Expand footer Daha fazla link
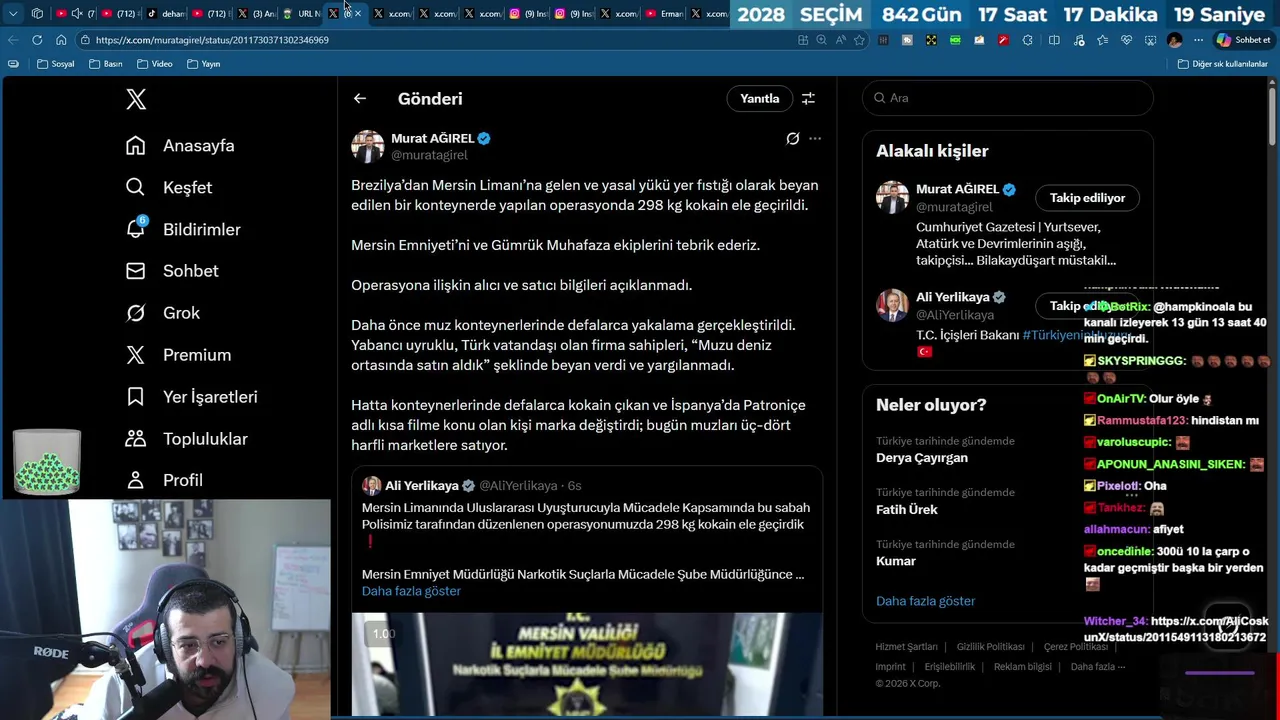Screen dimensions: 1280x720 point(1098,667)
